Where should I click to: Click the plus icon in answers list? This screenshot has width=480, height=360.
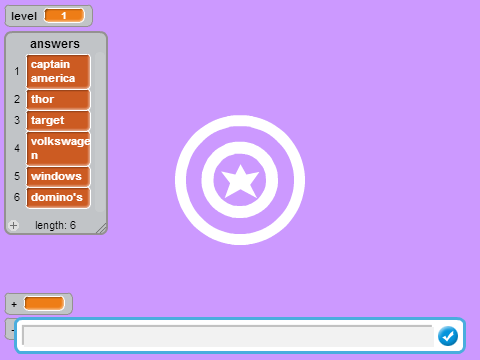point(13,225)
